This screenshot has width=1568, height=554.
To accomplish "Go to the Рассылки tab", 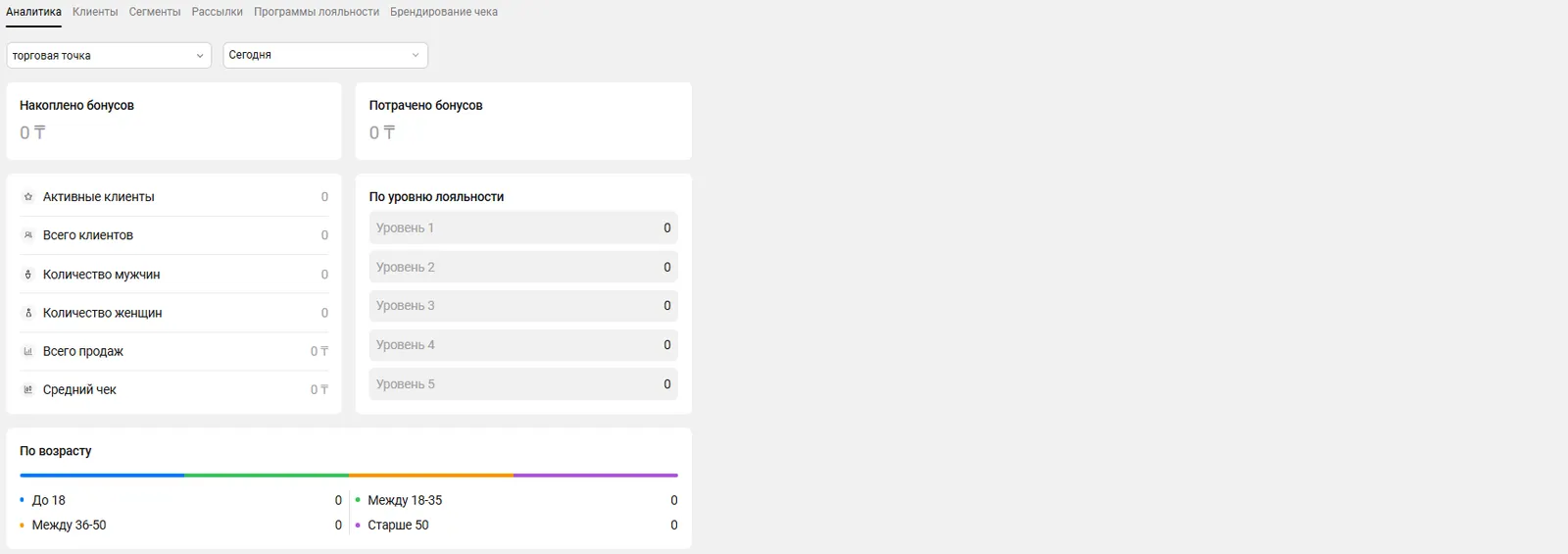I will (x=217, y=12).
